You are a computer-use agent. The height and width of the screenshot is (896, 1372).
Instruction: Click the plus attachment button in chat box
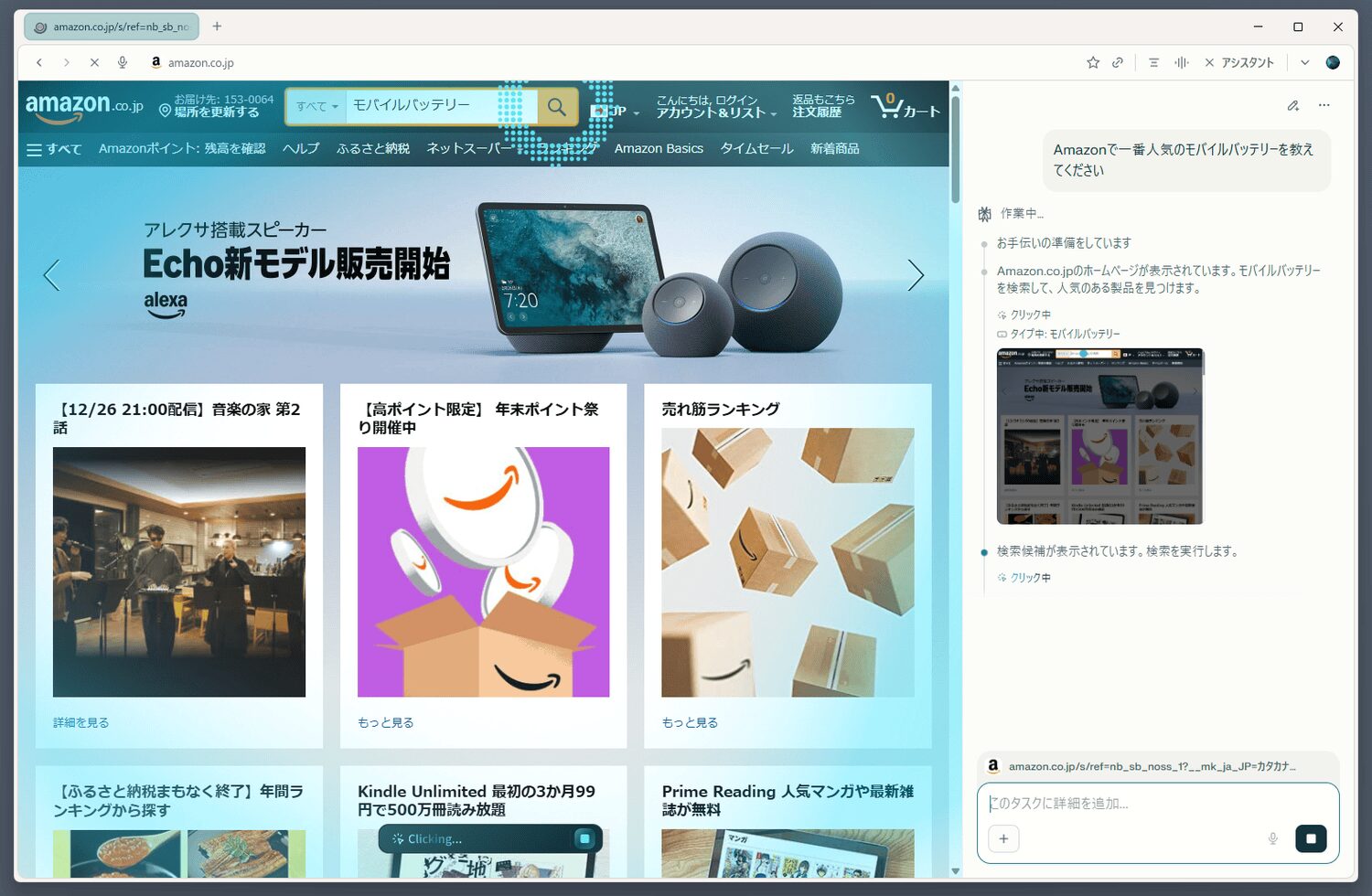click(x=1003, y=838)
